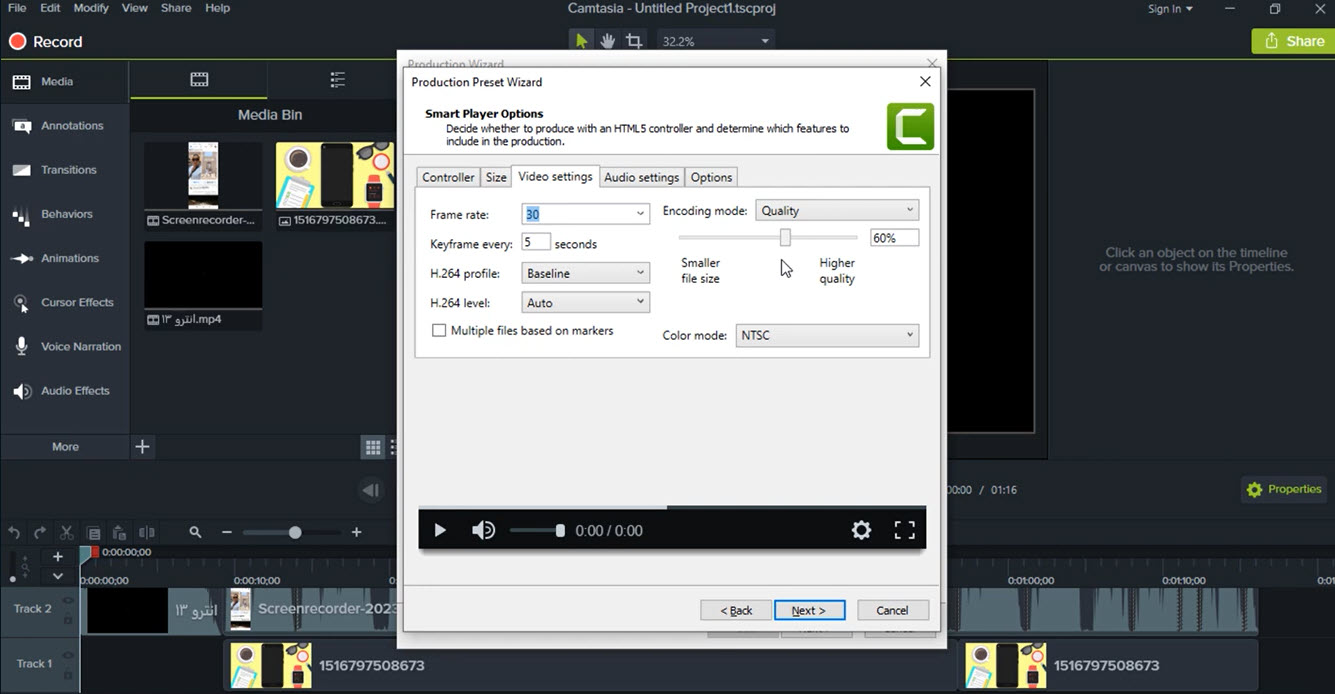Open the File menu
This screenshot has width=1335, height=694.
click(17, 8)
